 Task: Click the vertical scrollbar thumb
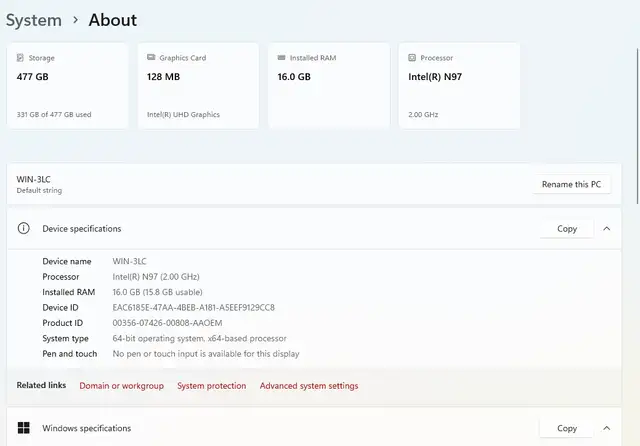point(637,126)
